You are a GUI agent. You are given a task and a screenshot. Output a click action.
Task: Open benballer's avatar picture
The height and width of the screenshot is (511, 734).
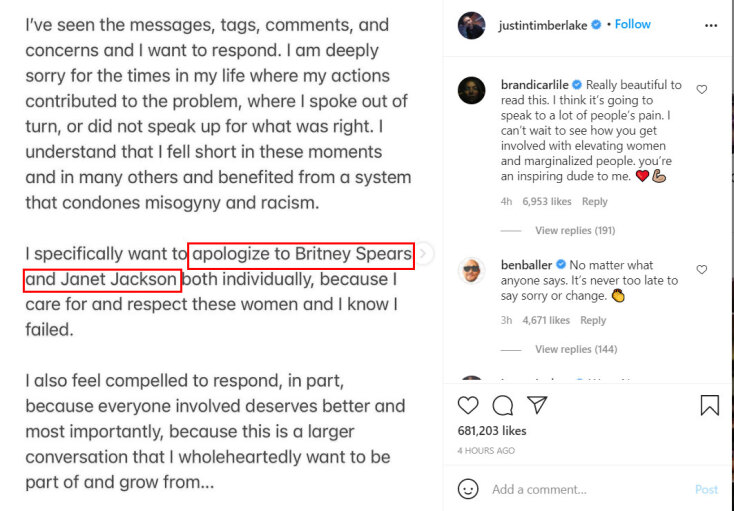point(472,271)
